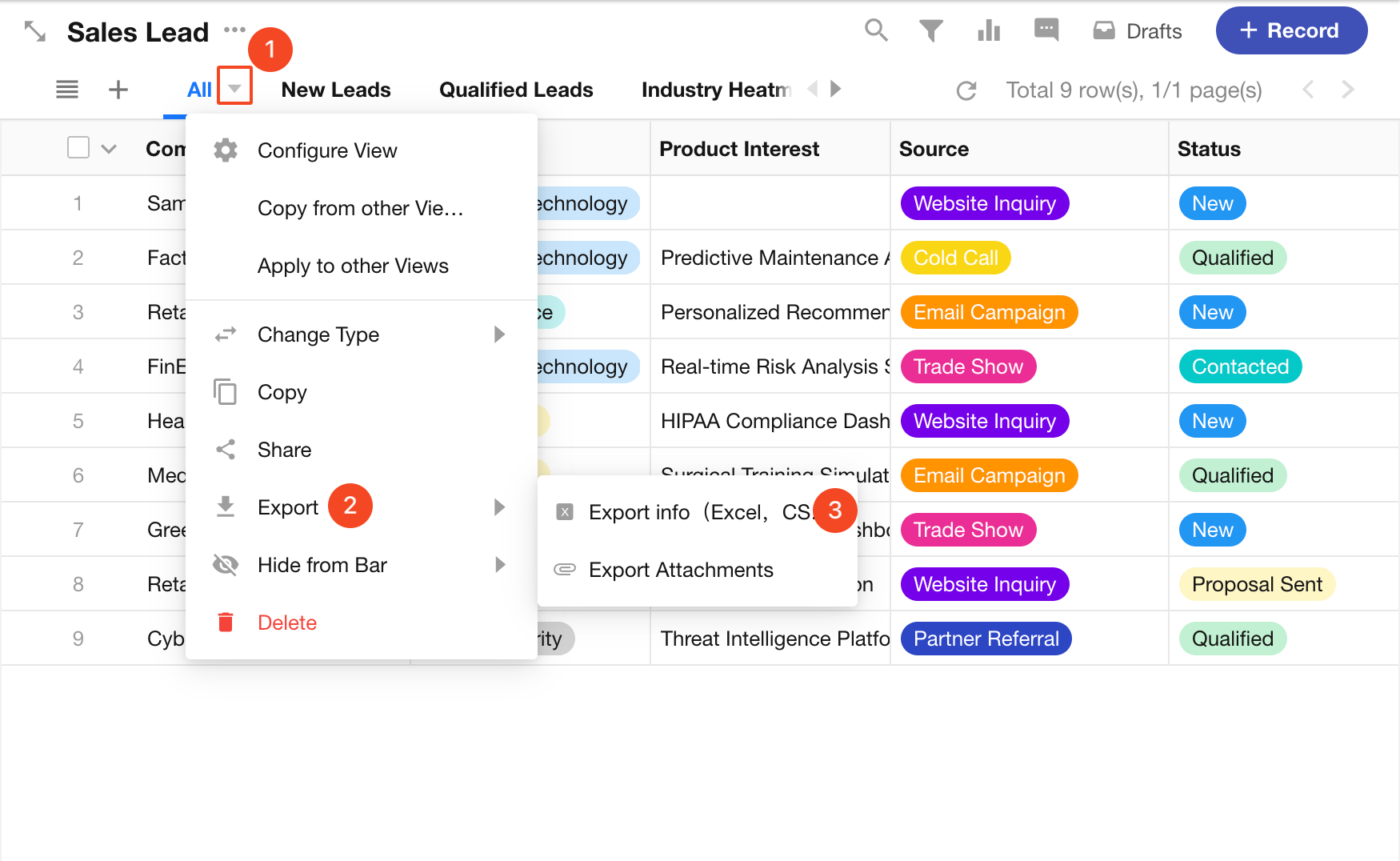Open the comments chat bubble icon

click(1046, 30)
